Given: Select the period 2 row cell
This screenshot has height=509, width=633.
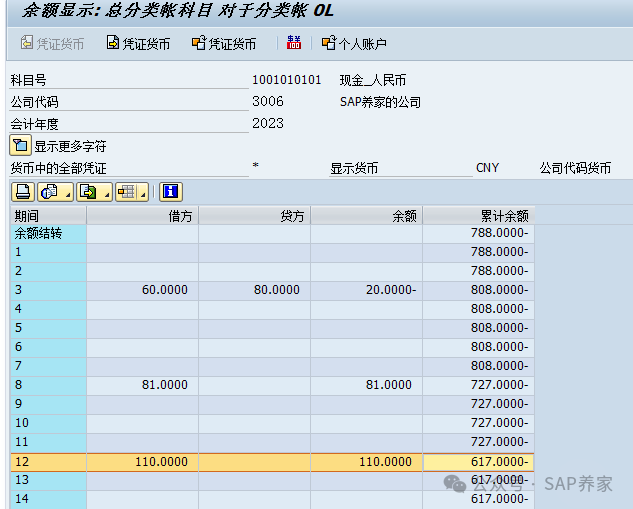Looking at the screenshot, I should click(x=48, y=271).
